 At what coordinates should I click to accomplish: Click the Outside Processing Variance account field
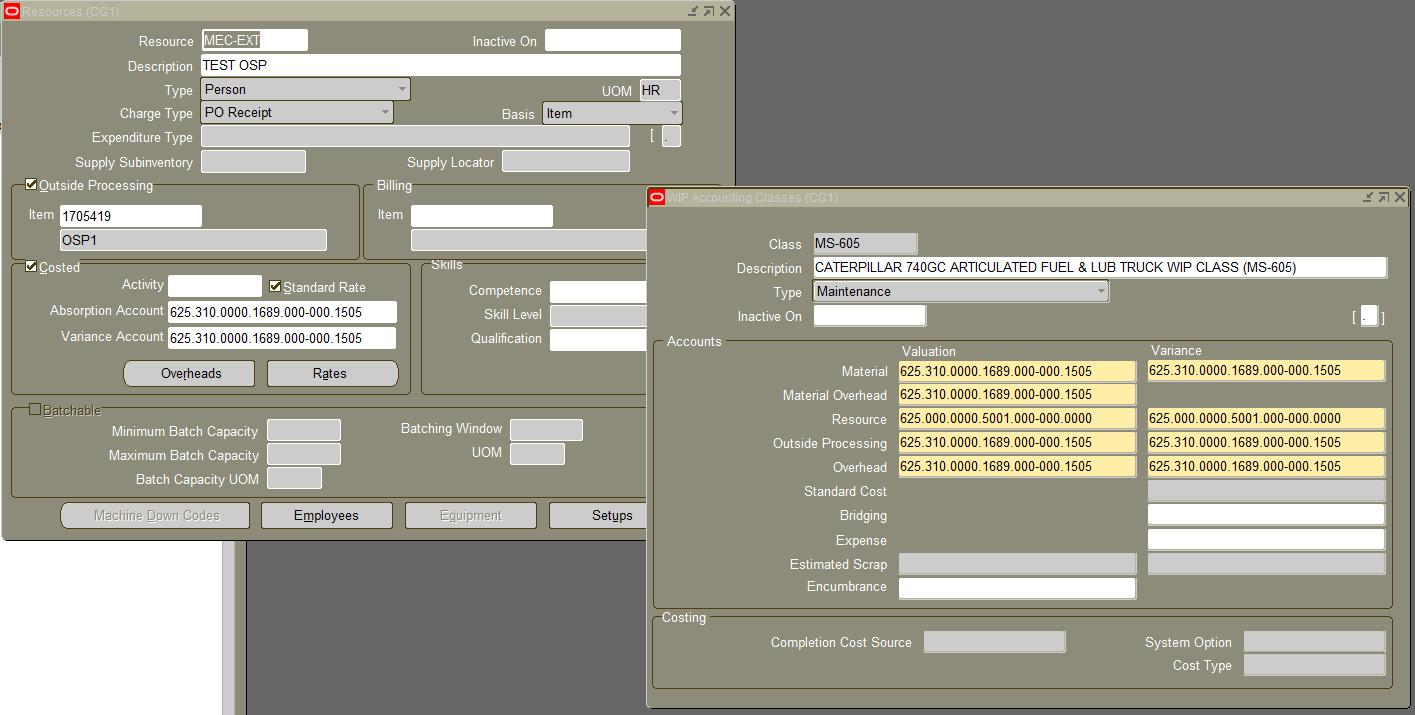click(x=1266, y=443)
